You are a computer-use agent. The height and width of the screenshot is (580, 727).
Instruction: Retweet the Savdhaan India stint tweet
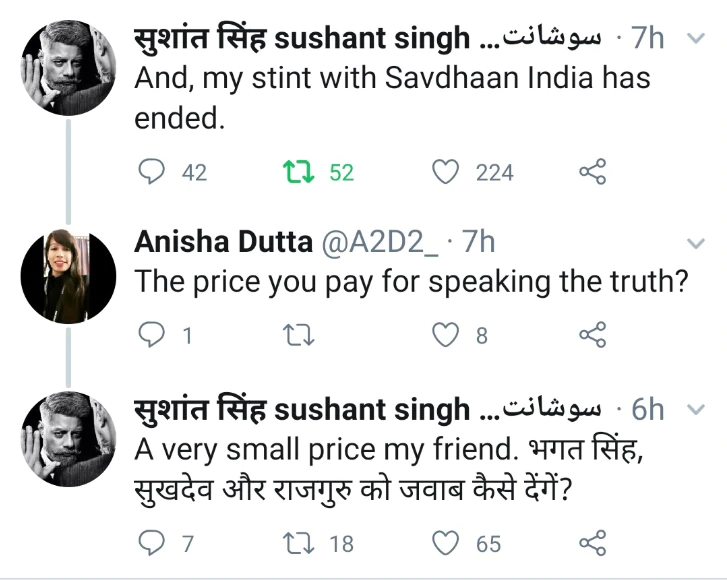294,172
